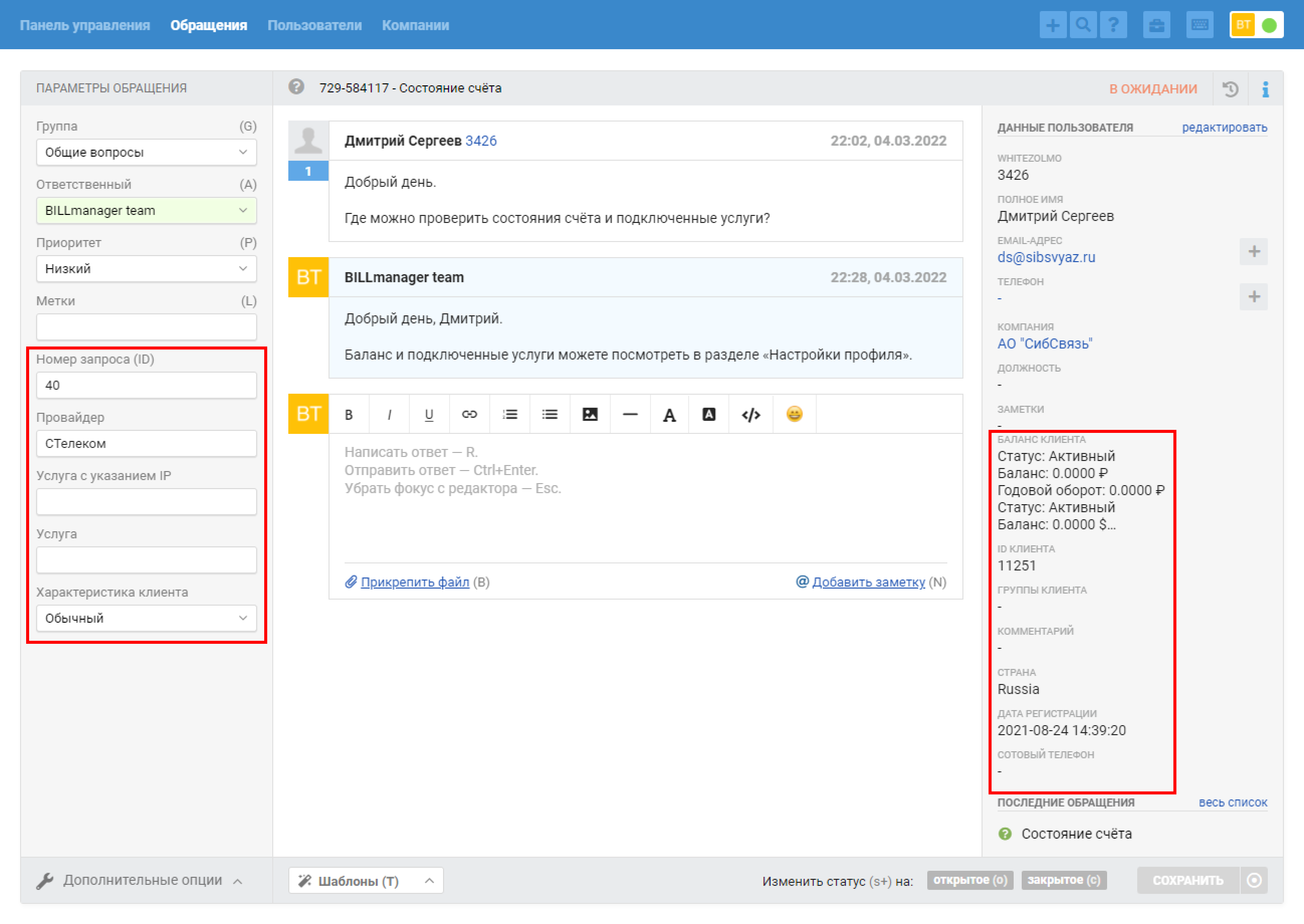Click the Услуга input field
1304x924 pixels.
(x=146, y=560)
